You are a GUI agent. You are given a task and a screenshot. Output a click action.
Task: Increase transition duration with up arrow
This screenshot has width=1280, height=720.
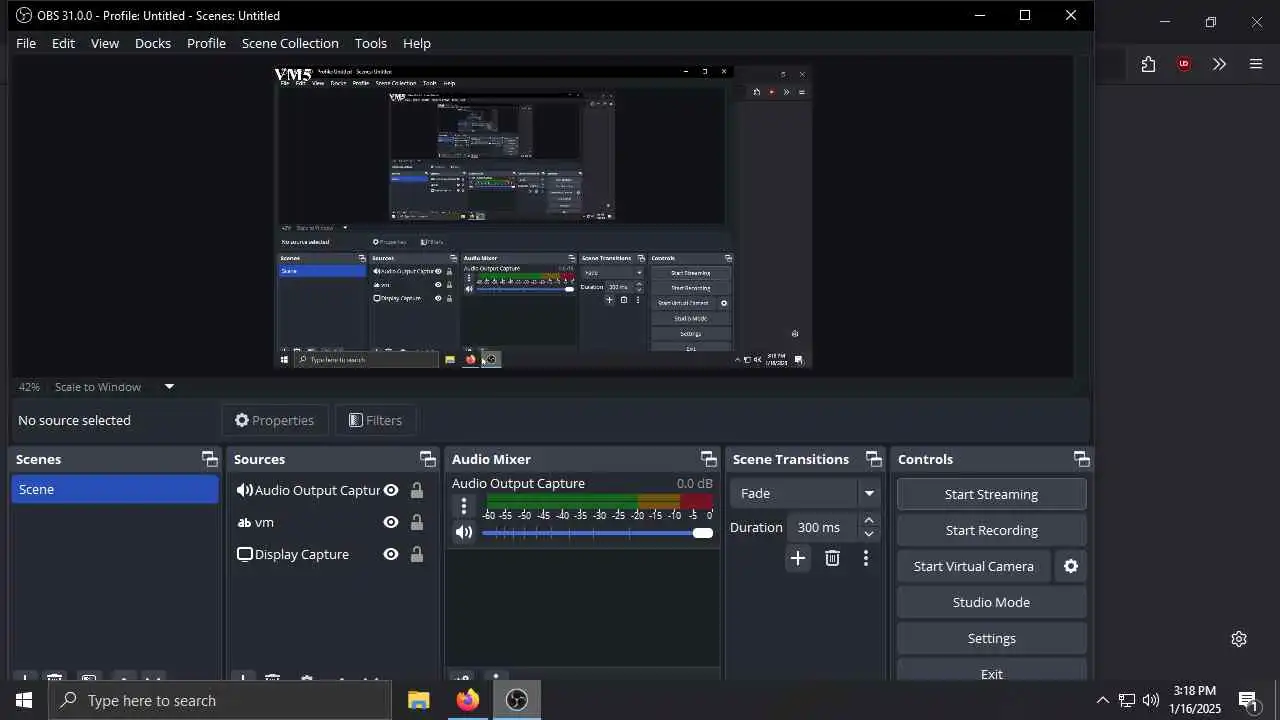pos(869,520)
